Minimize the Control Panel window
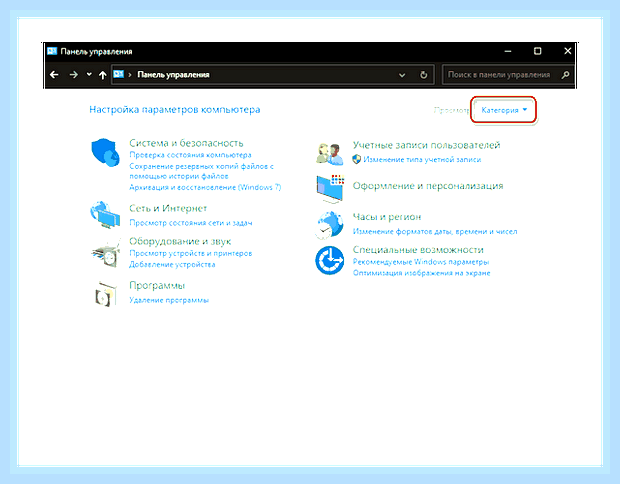The height and width of the screenshot is (484, 620). coord(508,51)
